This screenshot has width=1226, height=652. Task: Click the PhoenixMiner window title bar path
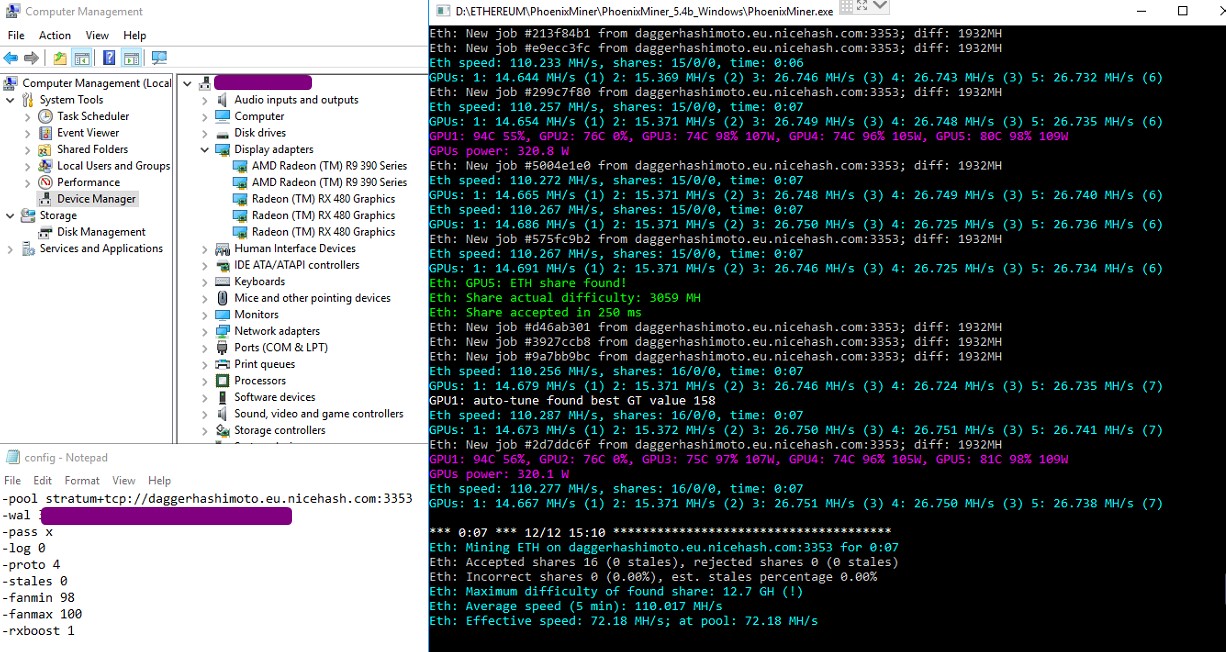click(644, 12)
